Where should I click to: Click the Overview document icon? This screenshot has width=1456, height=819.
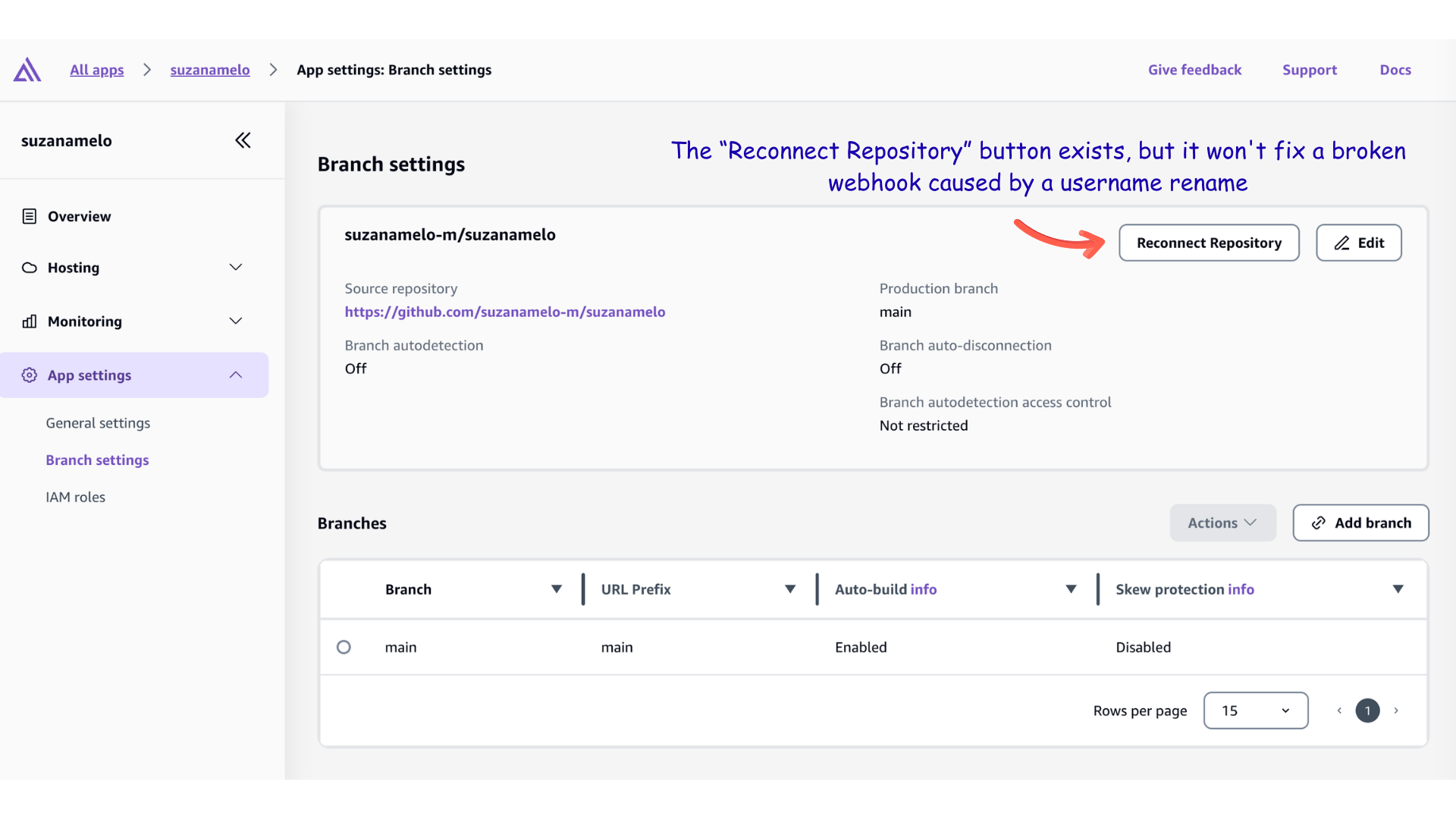click(30, 217)
